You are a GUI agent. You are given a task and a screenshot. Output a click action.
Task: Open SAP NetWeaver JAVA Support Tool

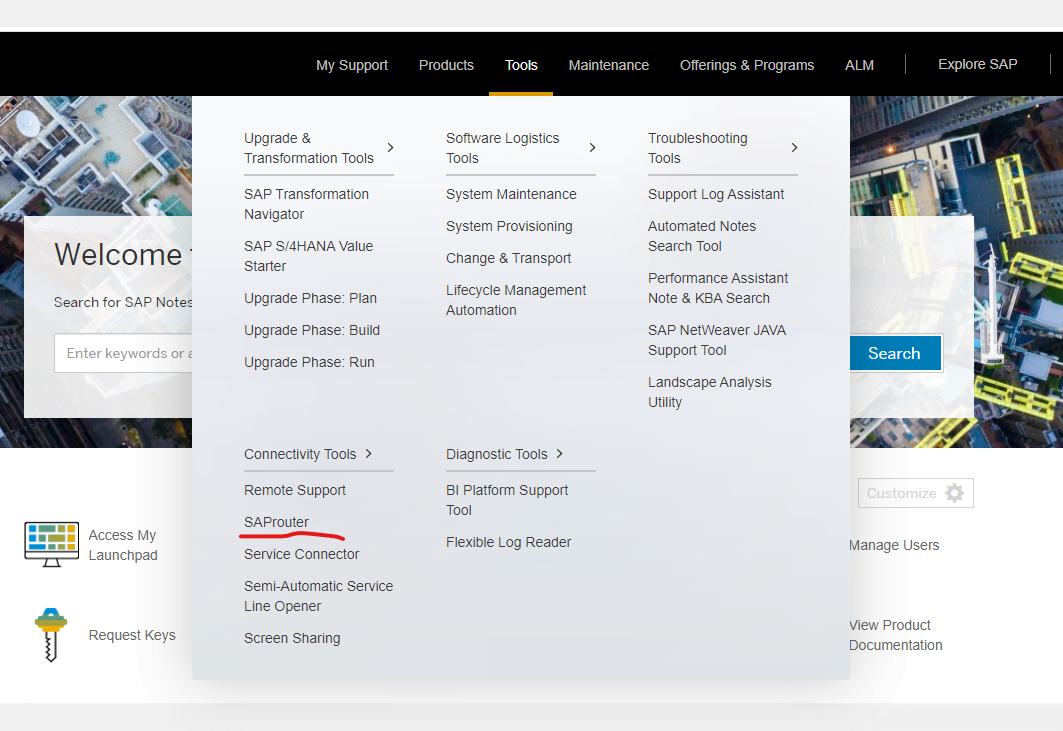click(717, 340)
